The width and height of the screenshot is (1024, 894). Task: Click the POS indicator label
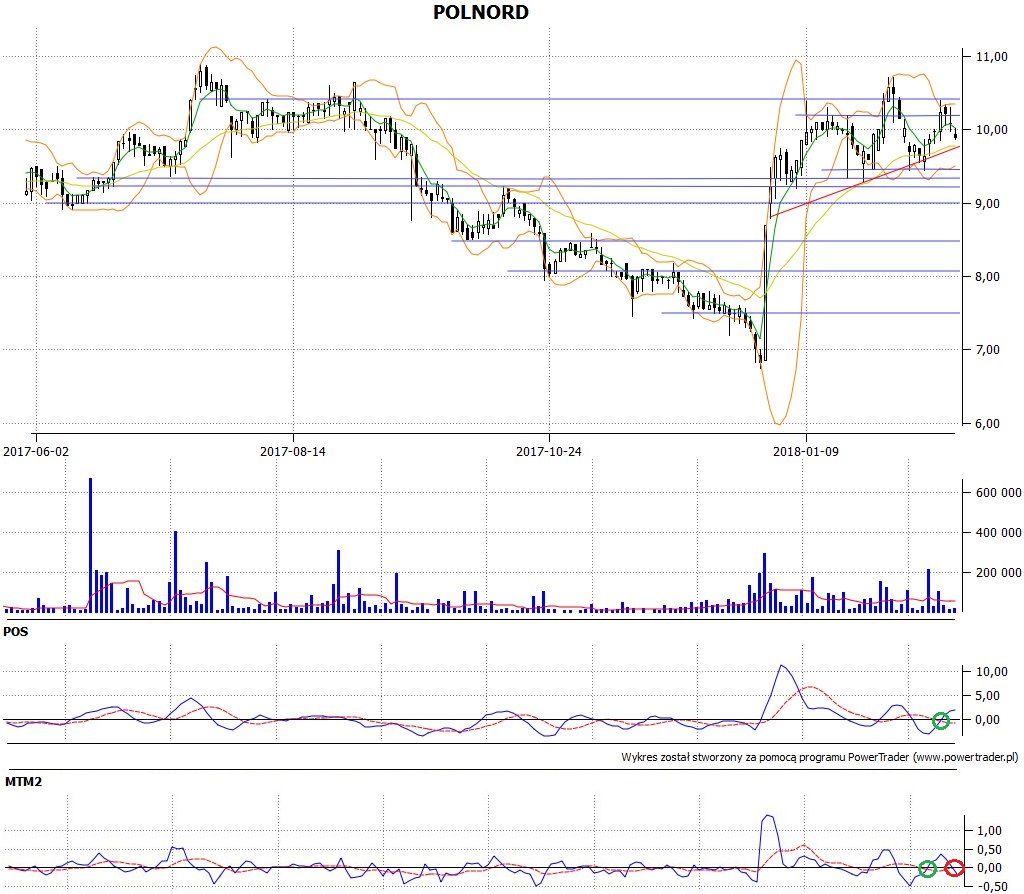click(16, 632)
